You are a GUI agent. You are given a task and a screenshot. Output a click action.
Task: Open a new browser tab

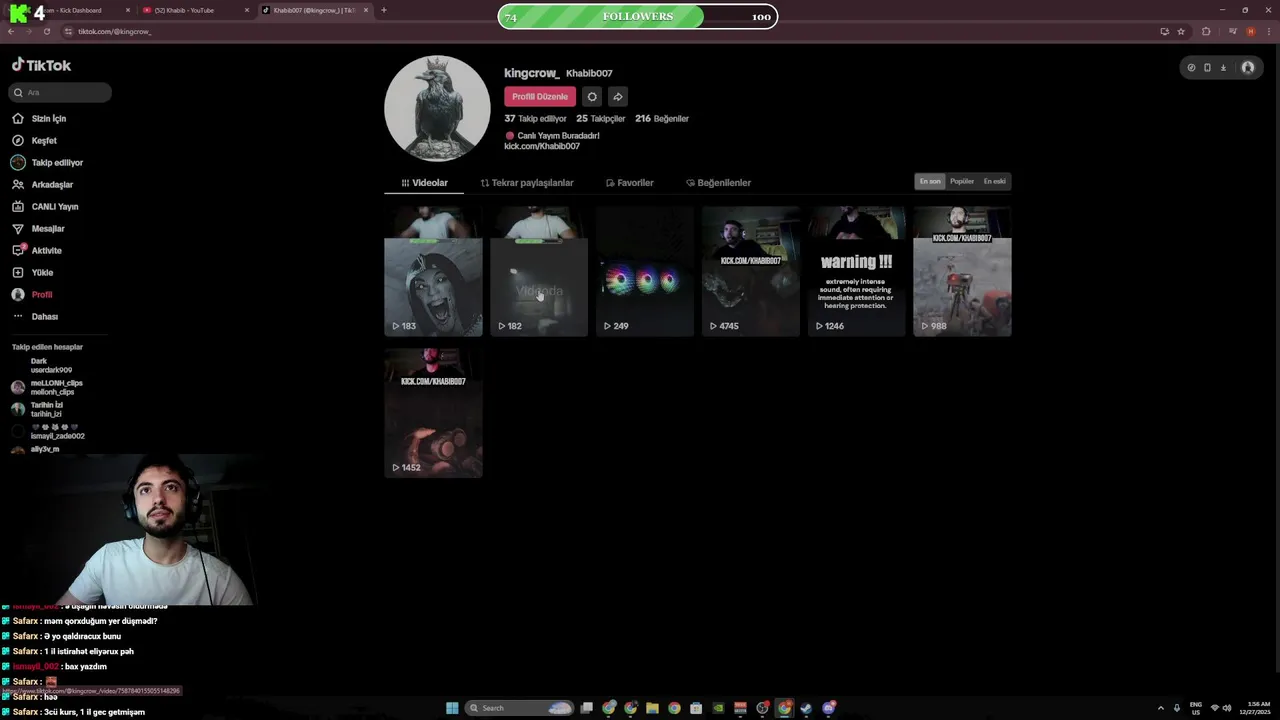[384, 10]
